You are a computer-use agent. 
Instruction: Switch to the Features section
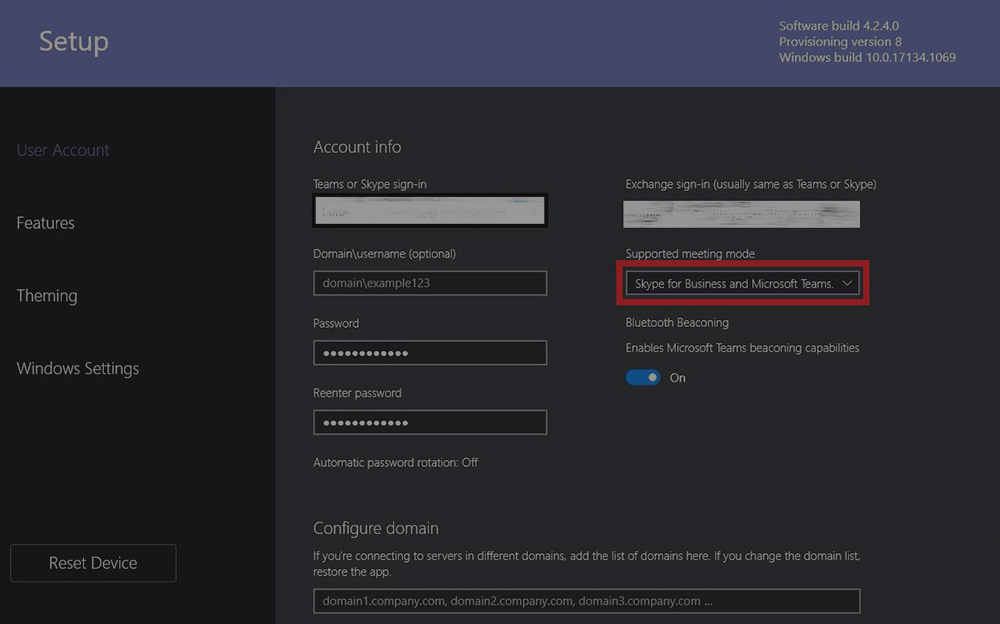[45, 222]
